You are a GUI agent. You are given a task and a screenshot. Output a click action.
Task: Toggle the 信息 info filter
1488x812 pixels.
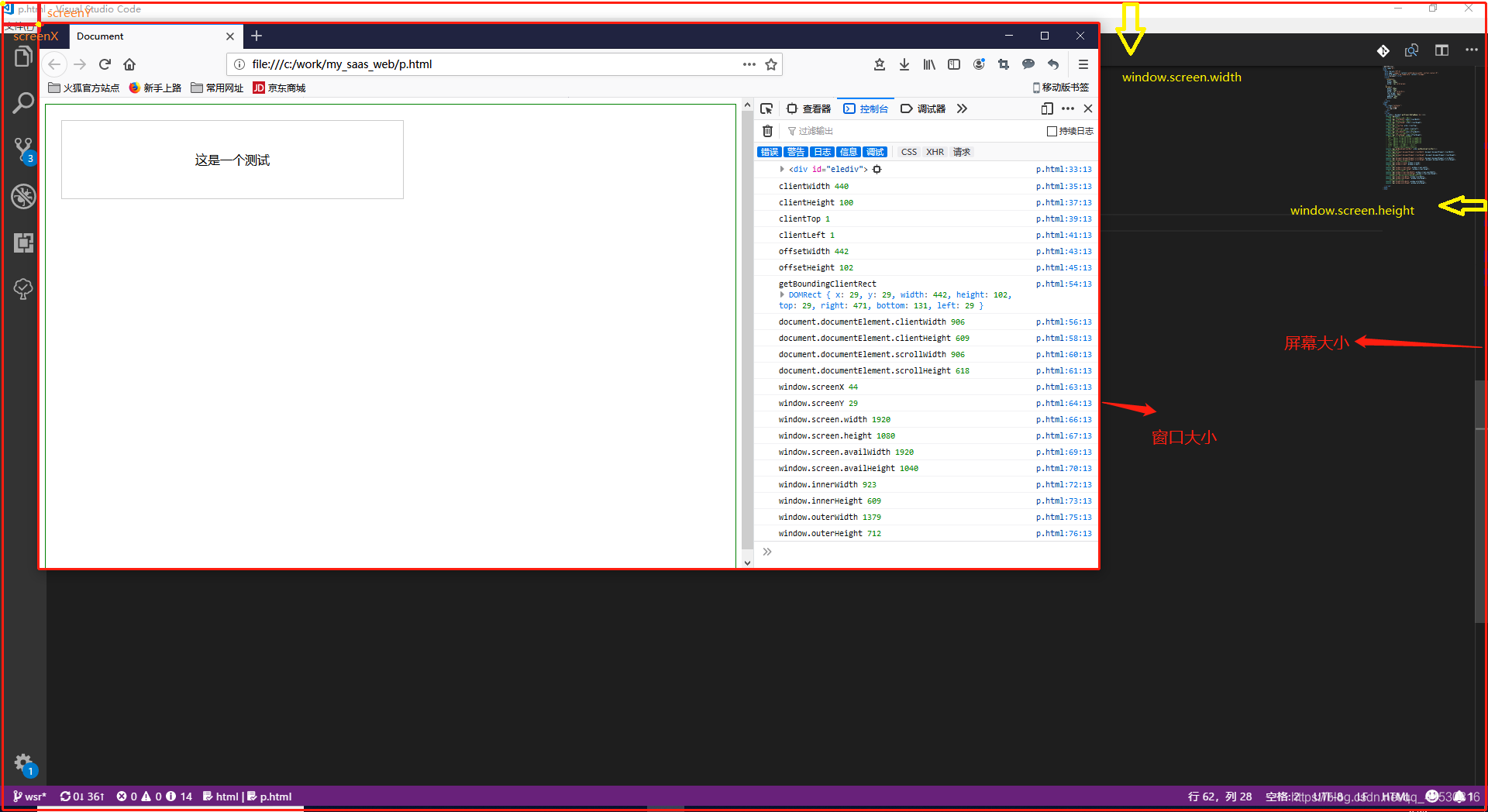tap(849, 152)
